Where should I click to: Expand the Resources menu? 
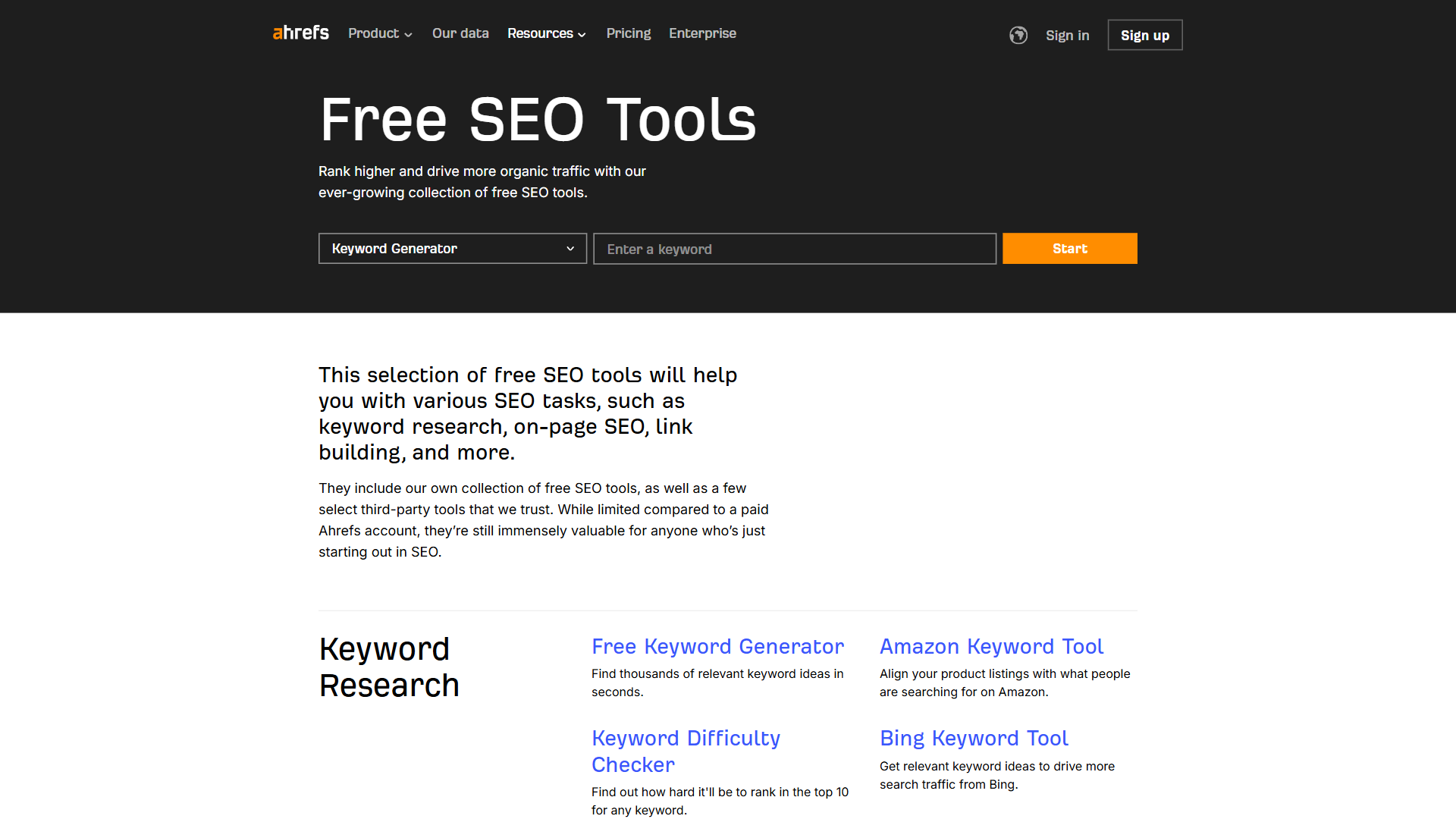tap(547, 33)
